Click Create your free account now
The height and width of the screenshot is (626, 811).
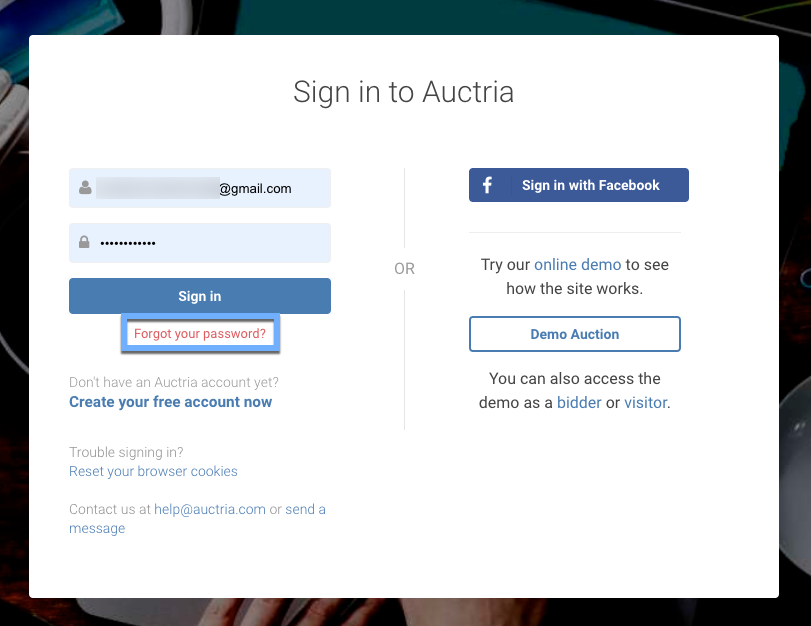(x=170, y=402)
